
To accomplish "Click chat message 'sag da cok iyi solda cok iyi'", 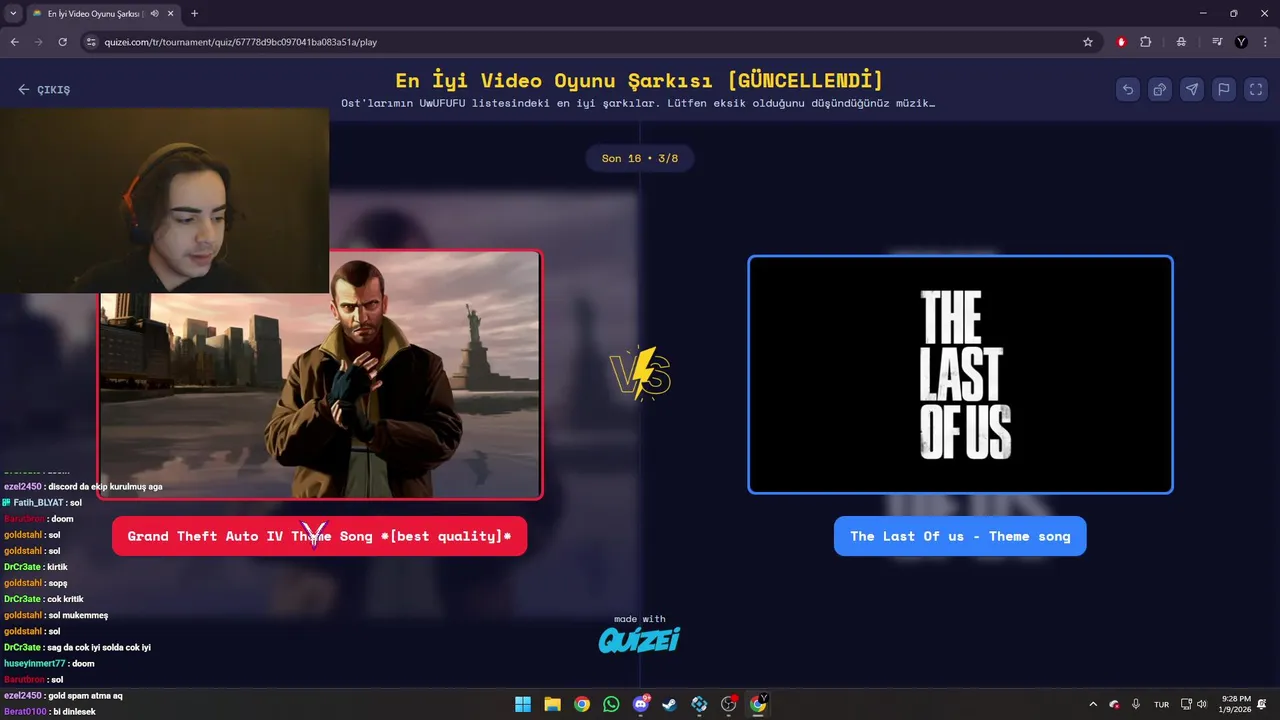I will coord(99,648).
